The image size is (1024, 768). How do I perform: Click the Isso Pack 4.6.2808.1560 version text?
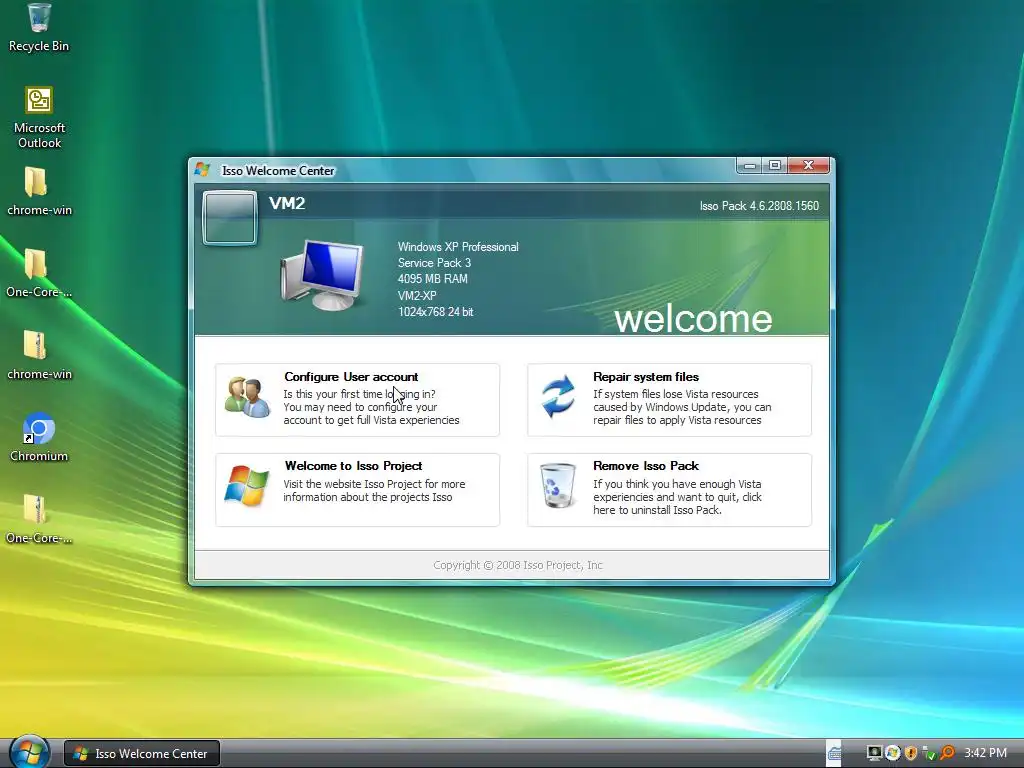pyautogui.click(x=759, y=206)
